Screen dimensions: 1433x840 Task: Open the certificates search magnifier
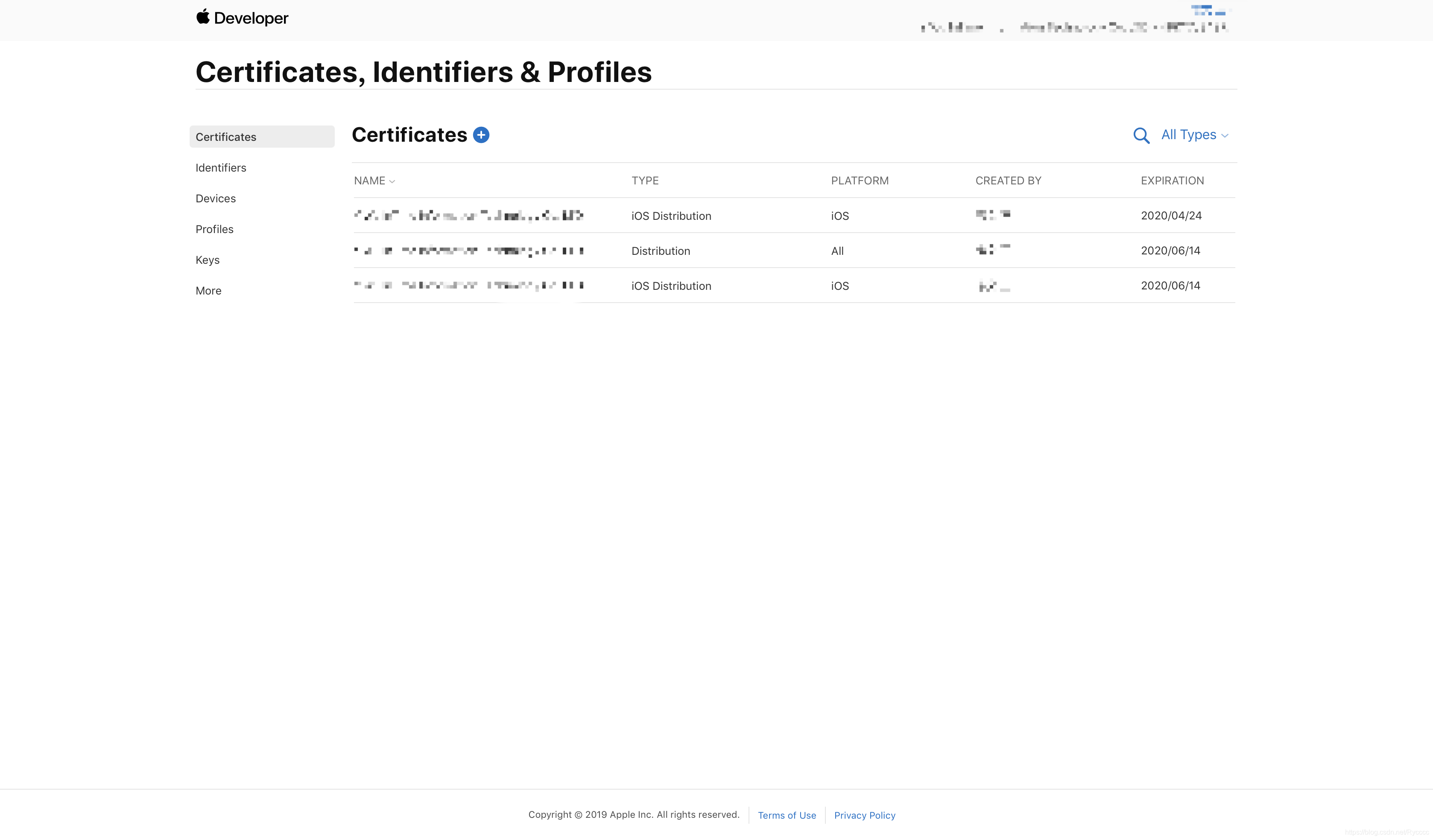(1141, 135)
